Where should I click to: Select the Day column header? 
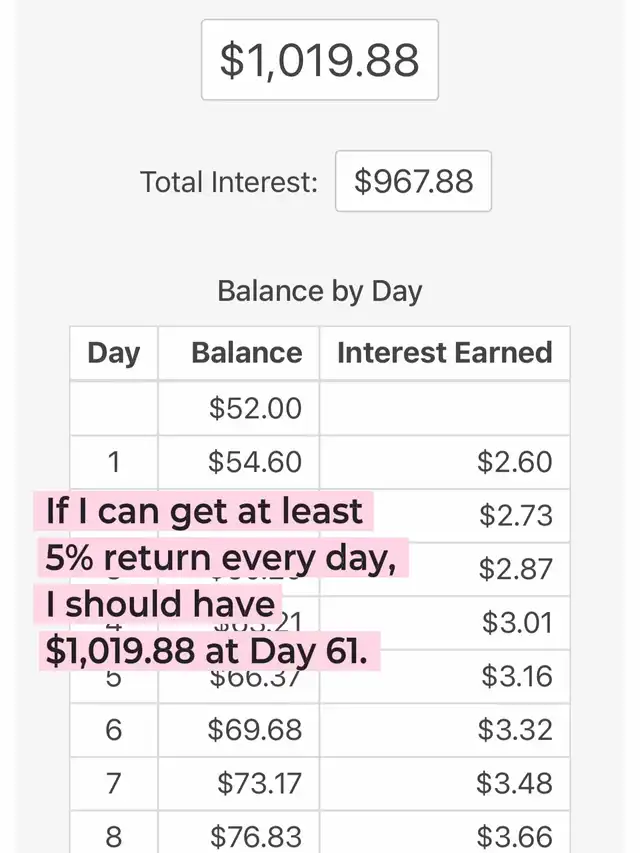tap(114, 353)
